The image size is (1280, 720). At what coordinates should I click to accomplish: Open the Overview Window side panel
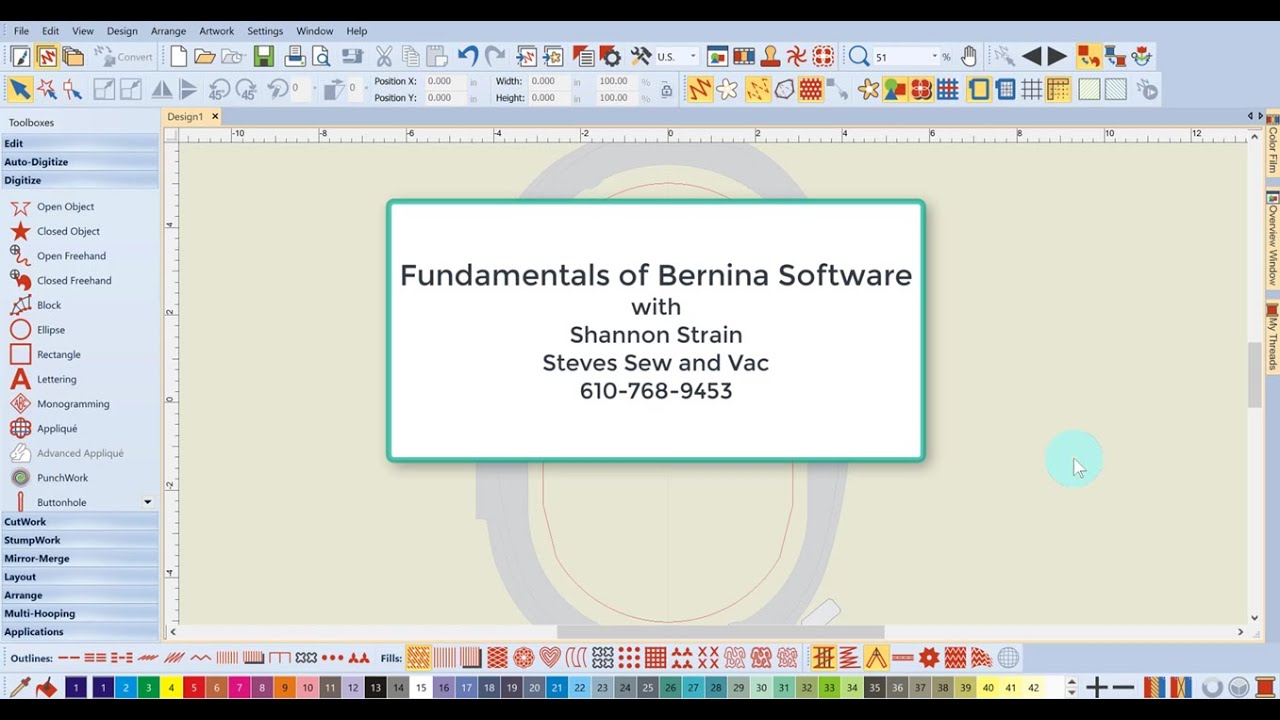click(x=1273, y=239)
